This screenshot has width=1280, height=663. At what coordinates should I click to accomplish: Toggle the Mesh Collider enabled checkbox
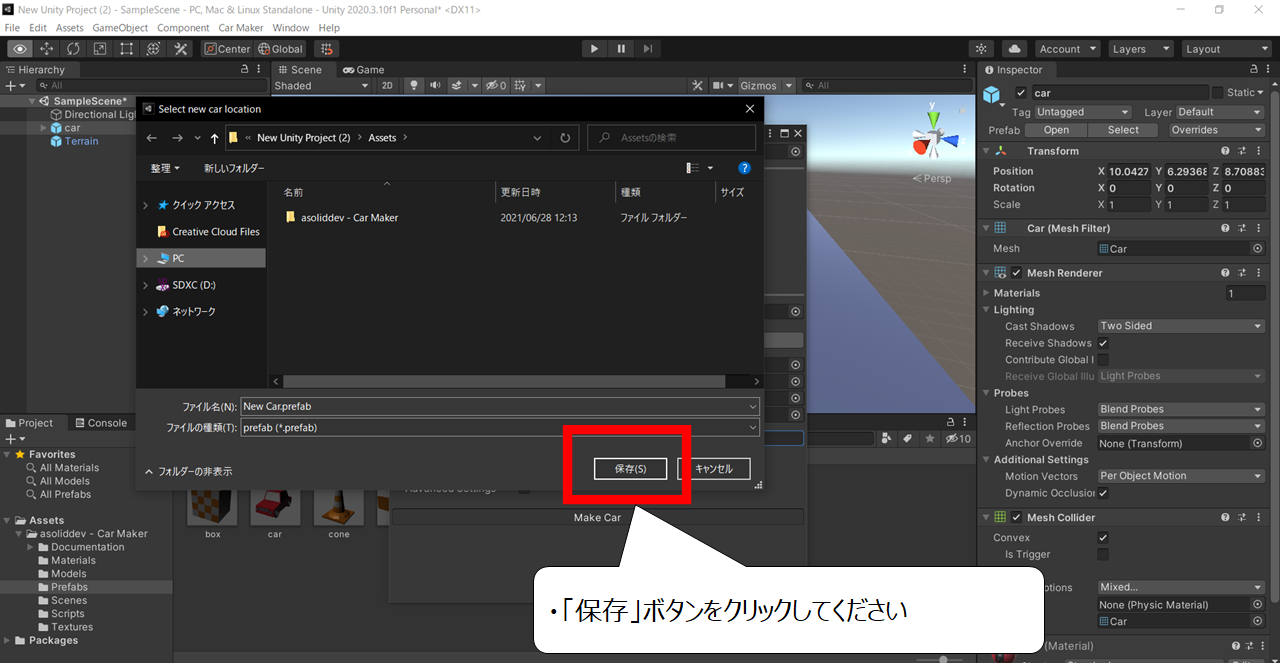(1017, 517)
